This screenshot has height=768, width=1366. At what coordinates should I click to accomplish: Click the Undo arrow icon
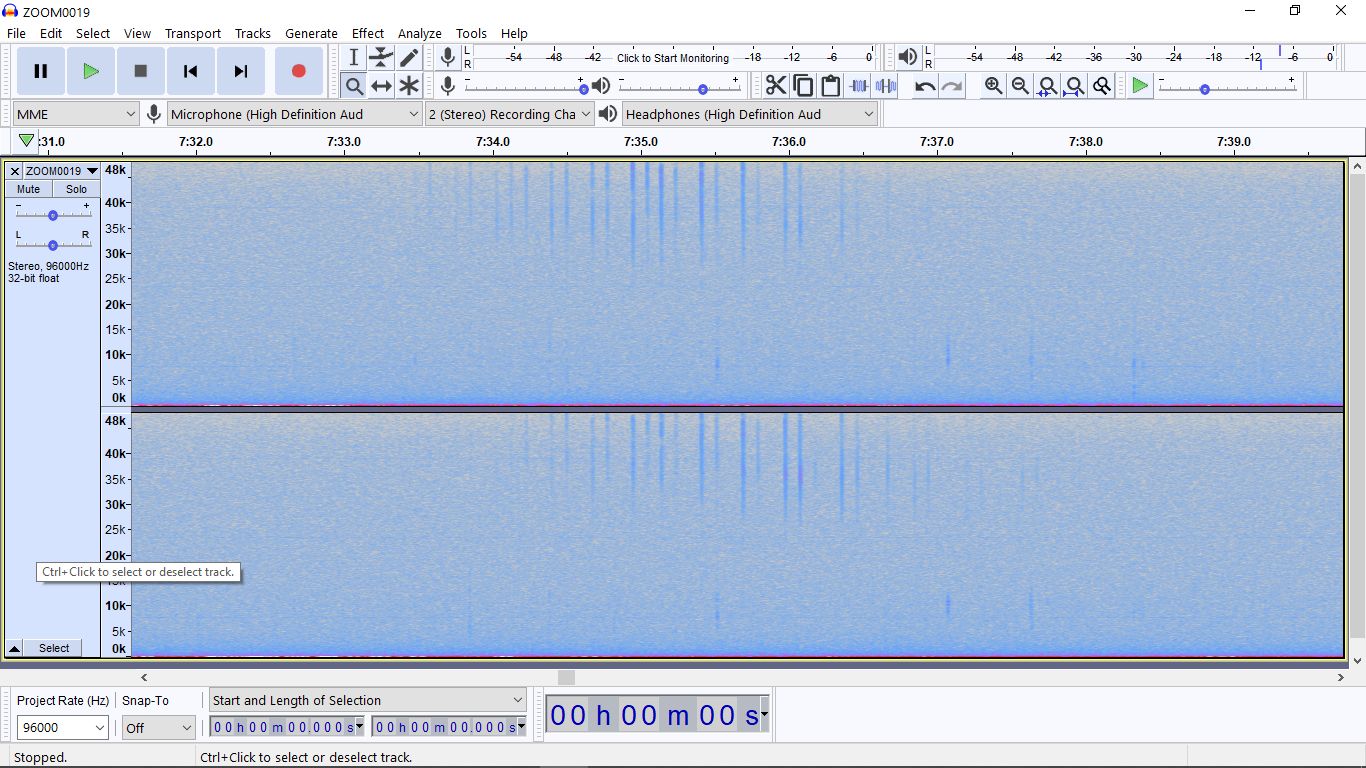925,86
